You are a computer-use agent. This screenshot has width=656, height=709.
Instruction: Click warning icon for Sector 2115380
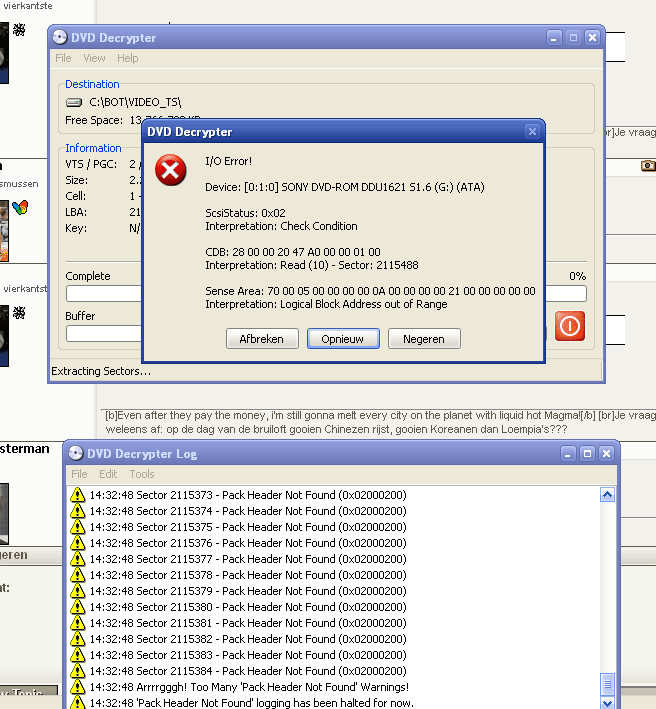tap(78, 607)
